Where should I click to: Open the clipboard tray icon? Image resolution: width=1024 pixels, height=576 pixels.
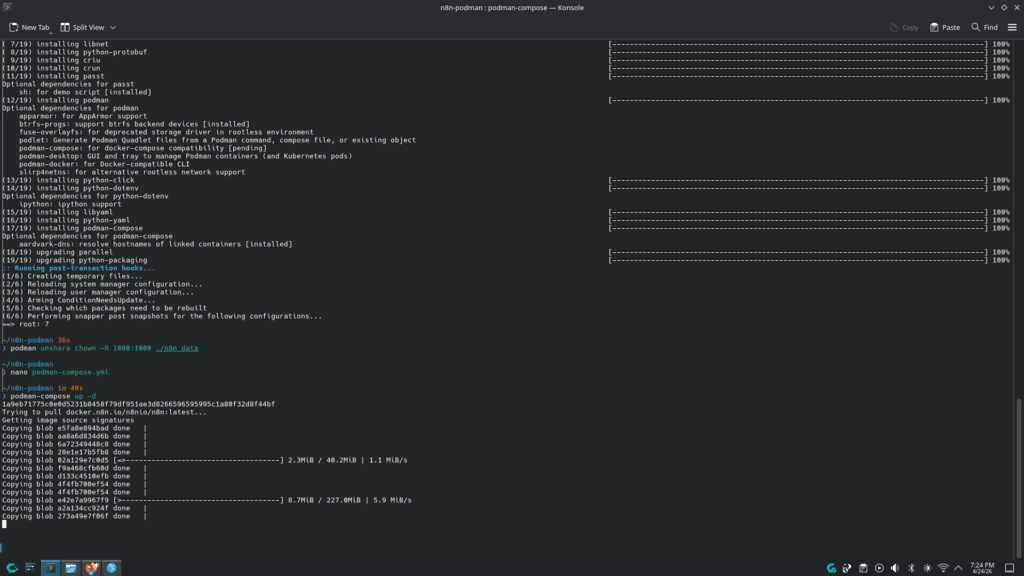(x=863, y=568)
